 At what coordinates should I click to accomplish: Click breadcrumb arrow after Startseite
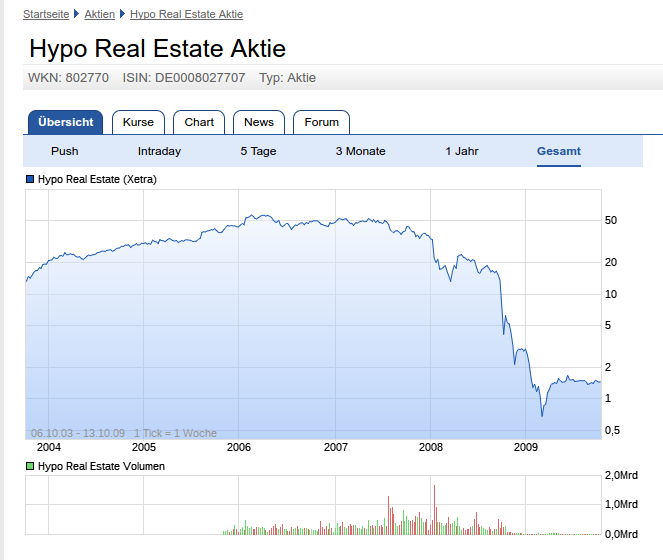coord(77,14)
